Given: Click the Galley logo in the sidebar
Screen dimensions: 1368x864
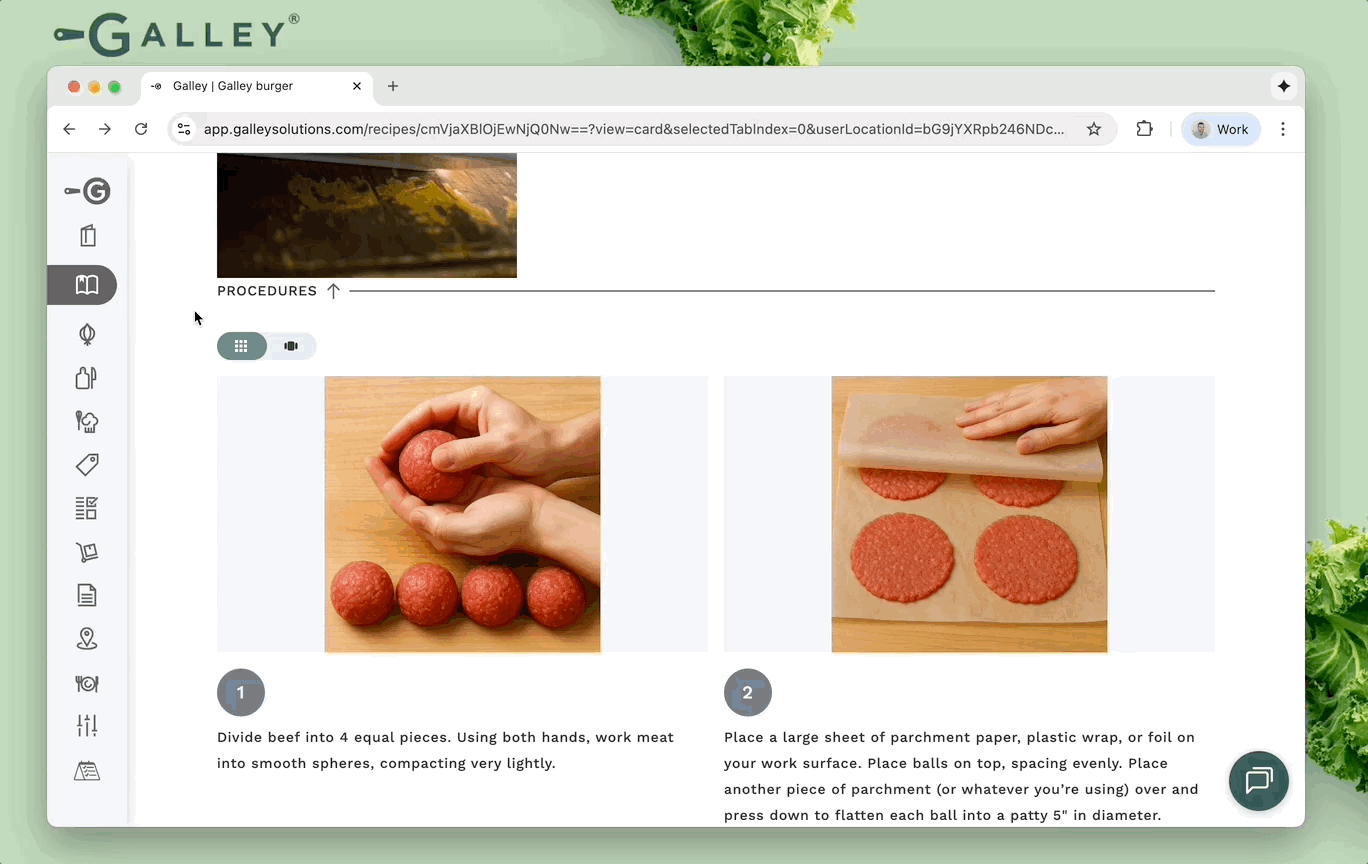Looking at the screenshot, I should tap(87, 191).
